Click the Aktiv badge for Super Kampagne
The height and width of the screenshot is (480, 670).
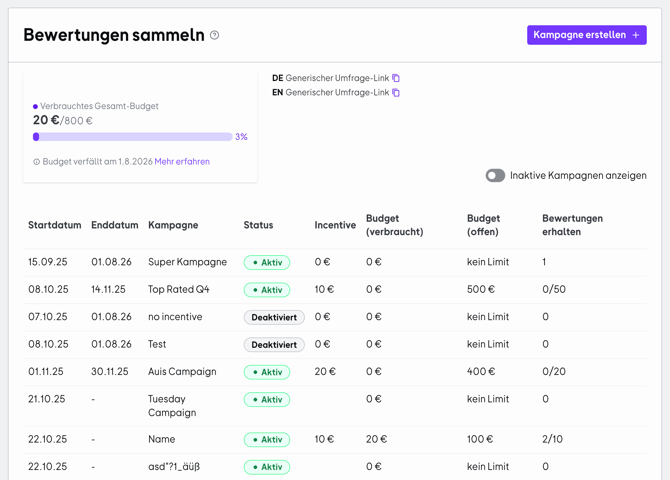point(267,263)
